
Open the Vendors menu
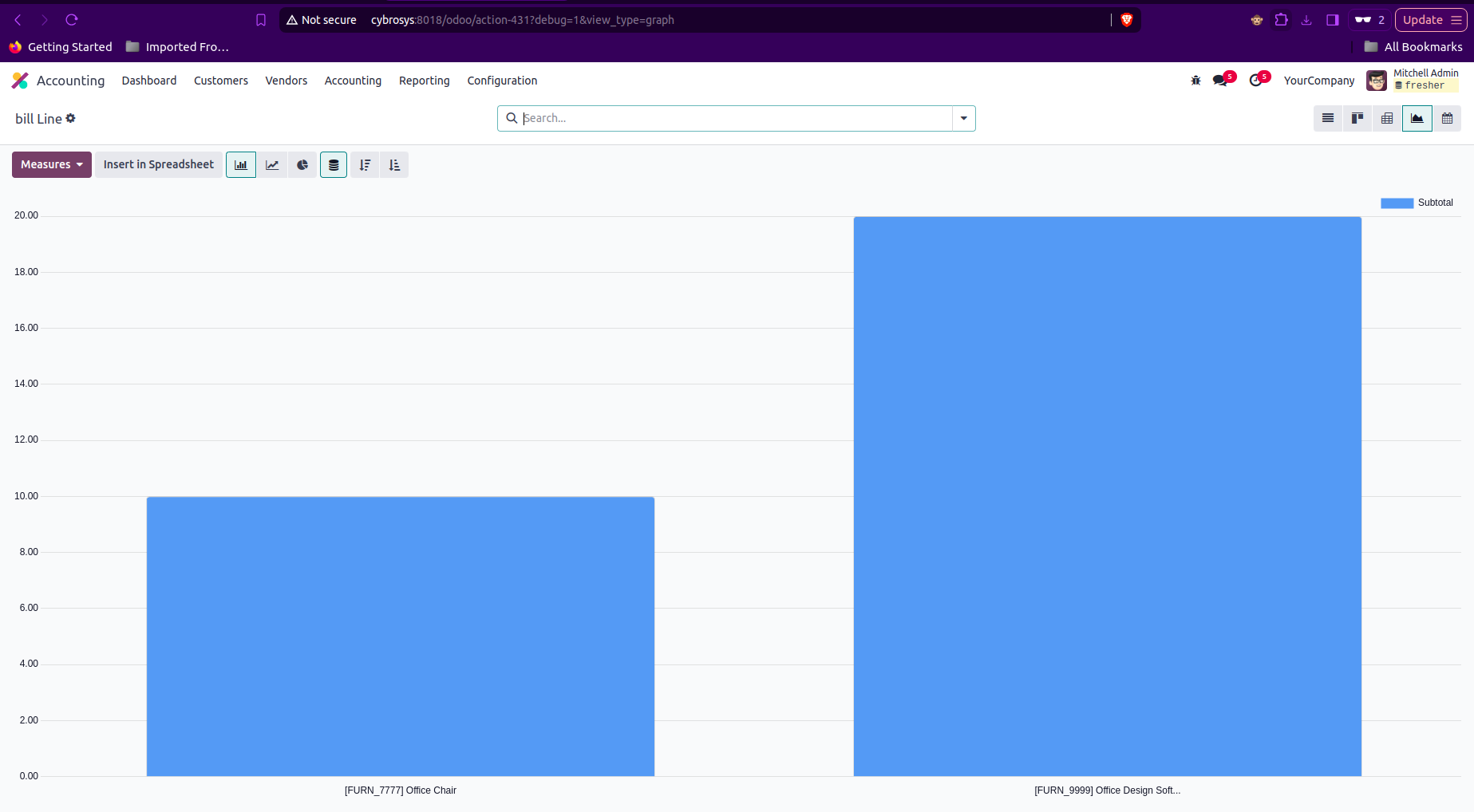pos(286,81)
